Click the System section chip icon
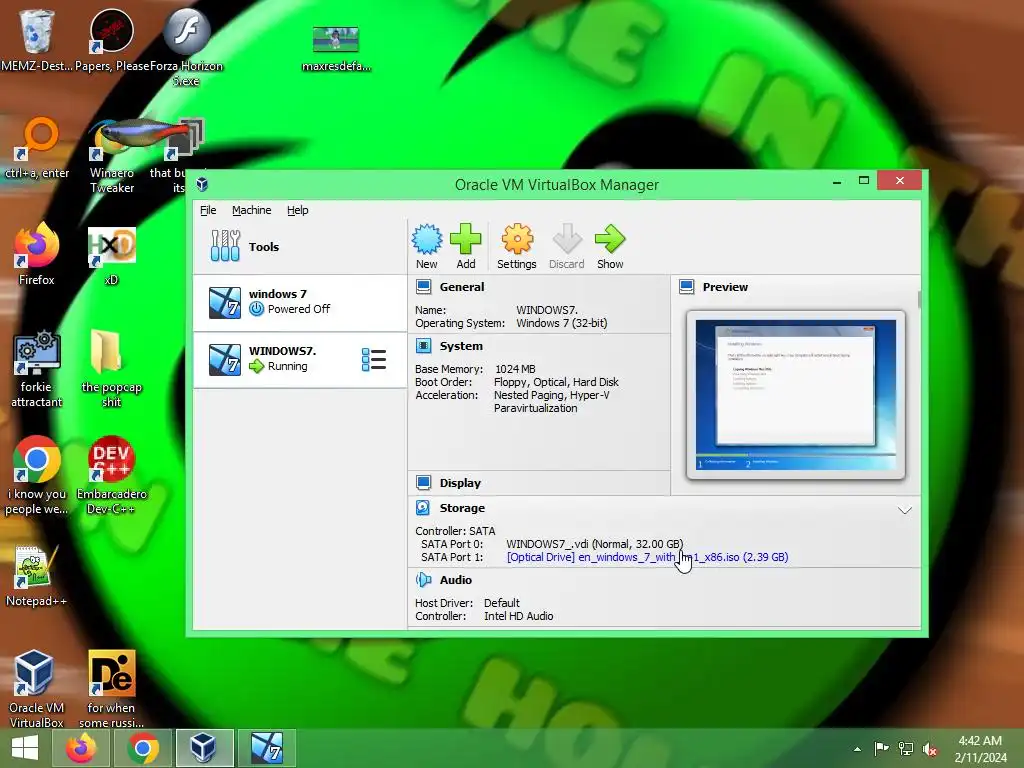Screen dimensions: 1024x768 coord(424,345)
